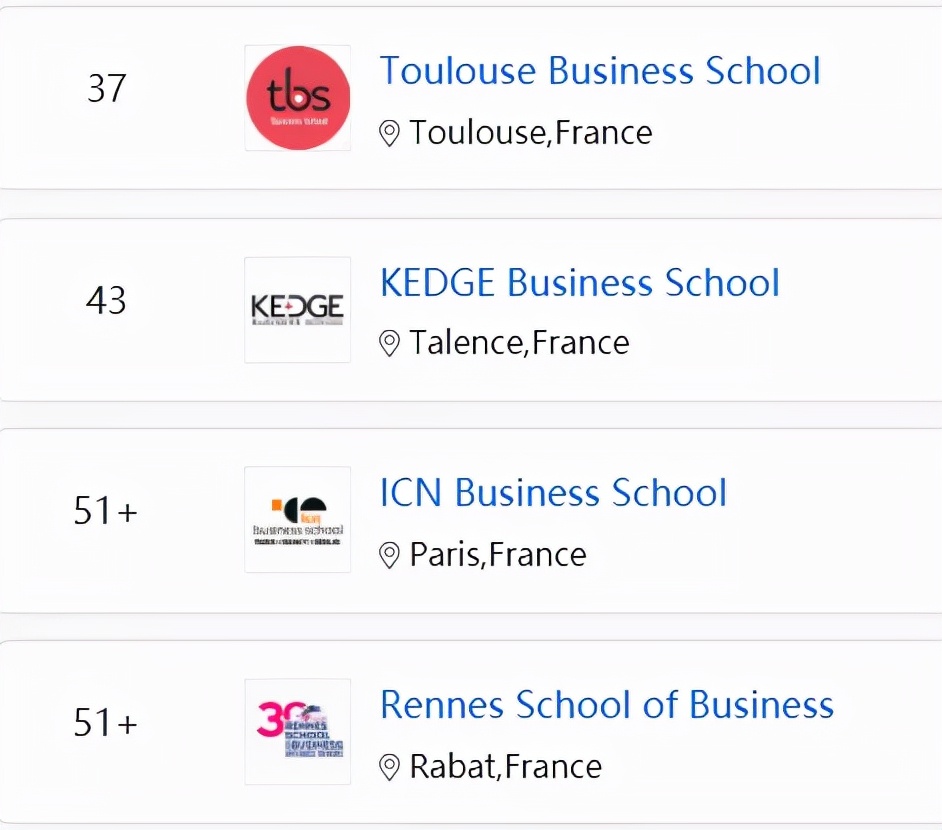Click the Rabat,France location text
The height and width of the screenshot is (830, 942).
tap(506, 767)
